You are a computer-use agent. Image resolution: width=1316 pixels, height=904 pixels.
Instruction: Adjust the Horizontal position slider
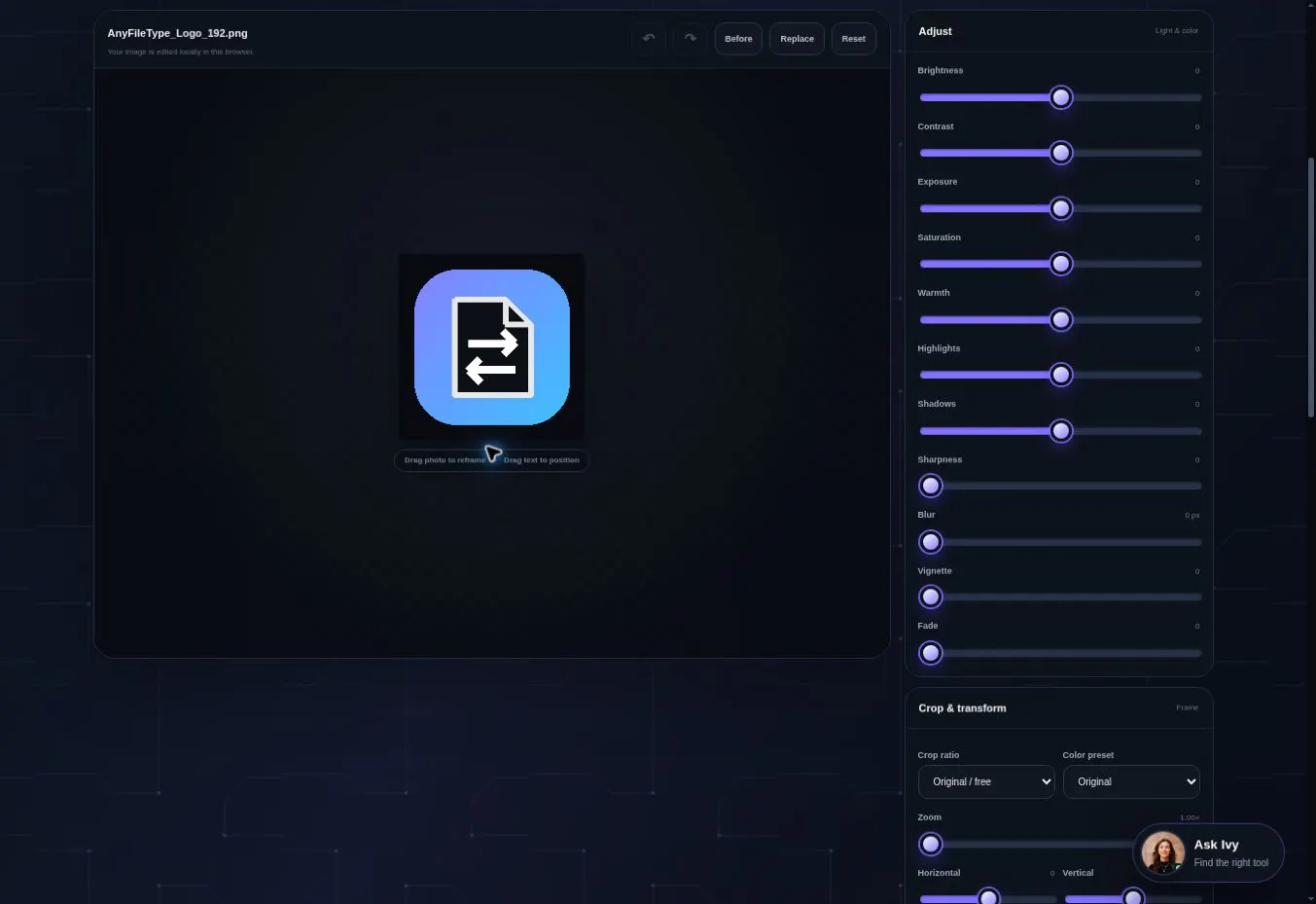(988, 897)
